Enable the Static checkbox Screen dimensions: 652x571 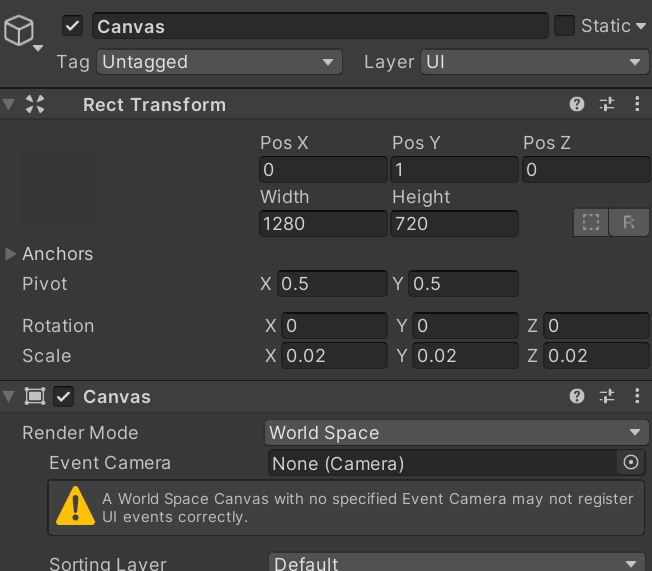[x=564, y=26]
